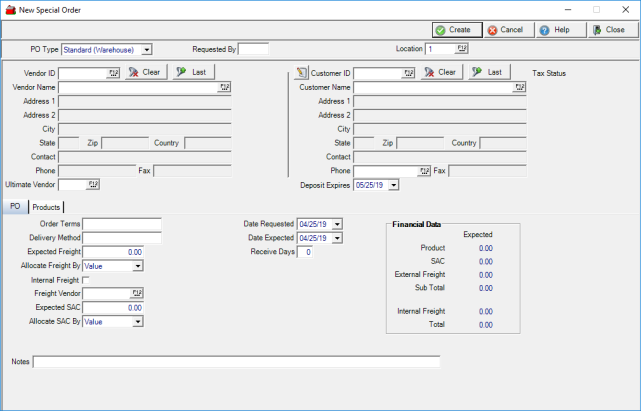Viewport: 641px width, 411px height.
Task: Click the Vendor Name lookup icon
Action: click(x=225, y=87)
